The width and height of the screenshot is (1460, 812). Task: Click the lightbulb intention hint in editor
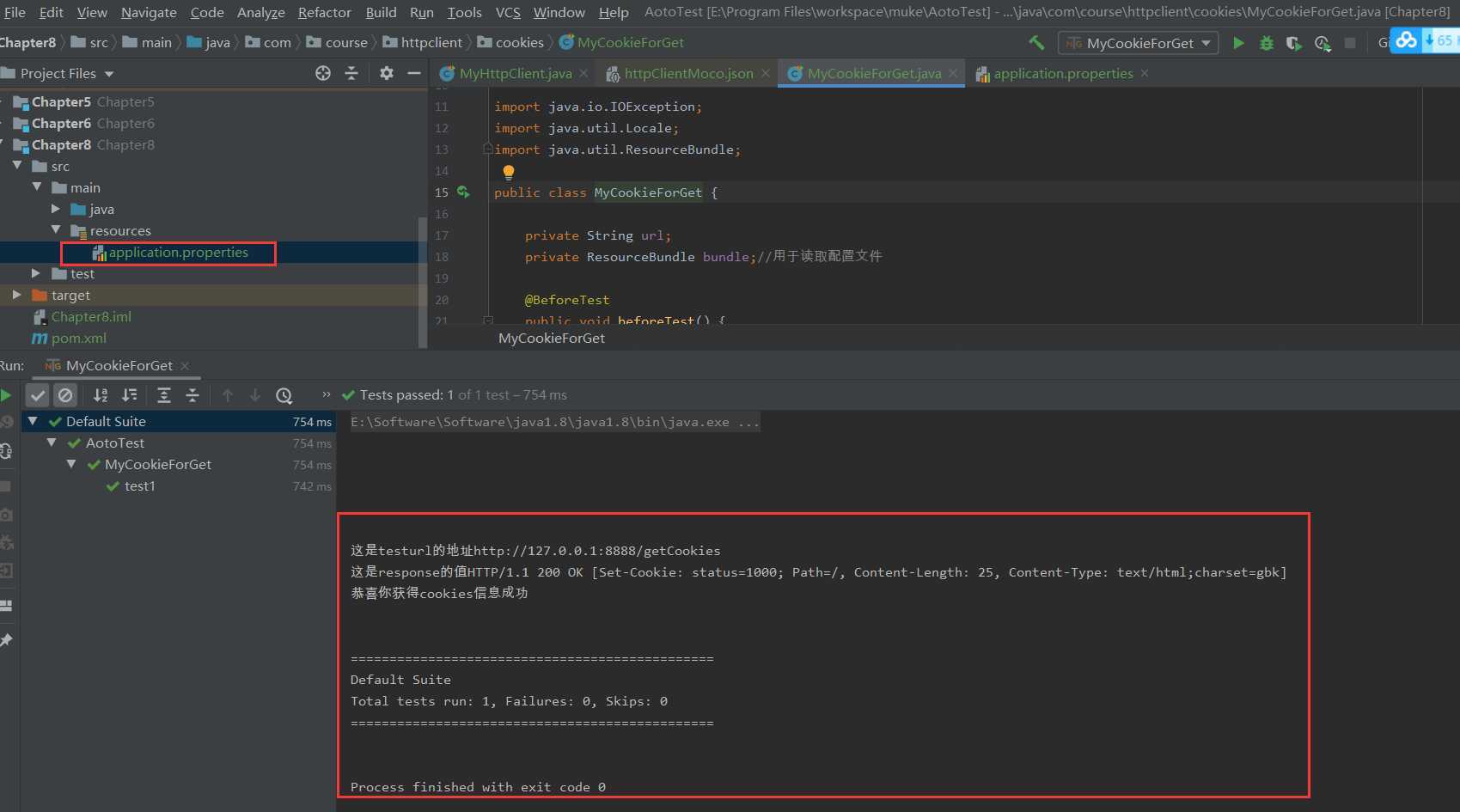point(509,172)
